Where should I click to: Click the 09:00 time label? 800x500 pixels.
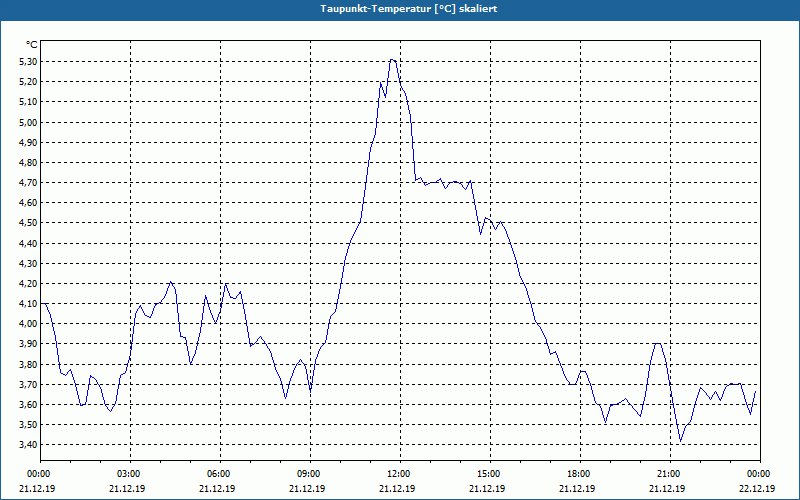coord(310,474)
